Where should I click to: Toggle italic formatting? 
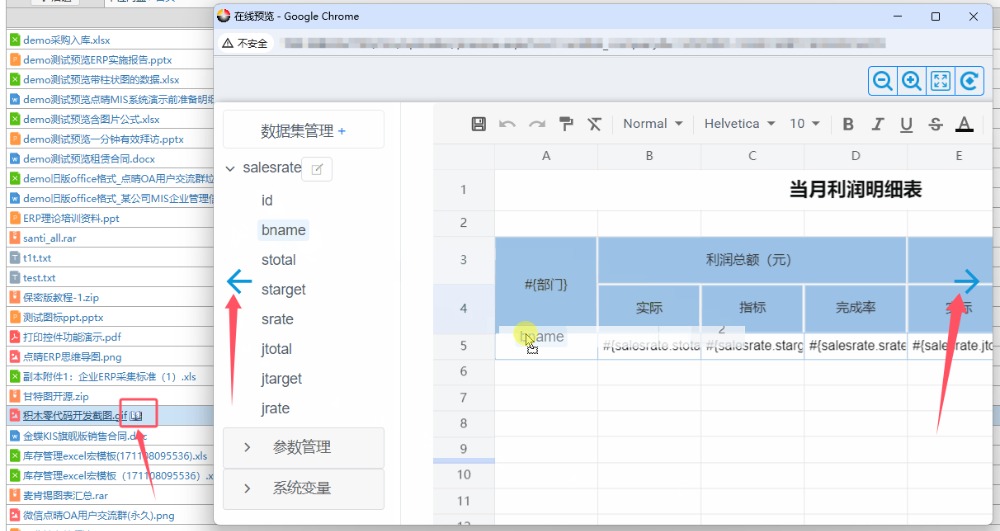(x=877, y=124)
